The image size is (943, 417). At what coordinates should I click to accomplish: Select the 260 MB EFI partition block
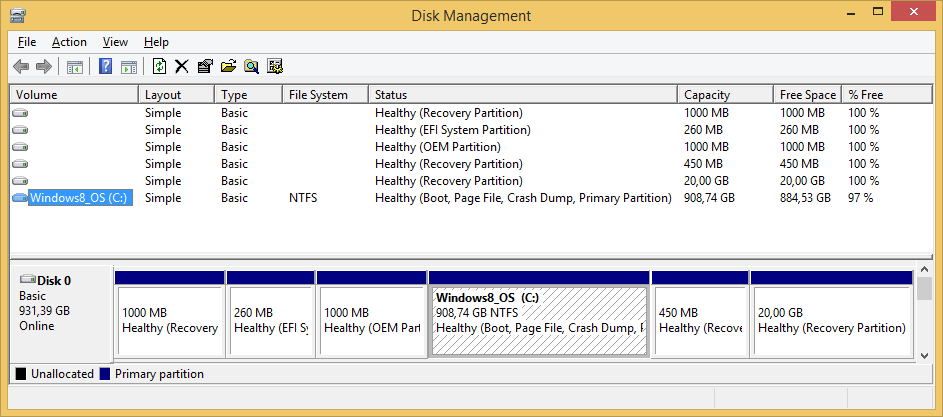tap(270, 320)
